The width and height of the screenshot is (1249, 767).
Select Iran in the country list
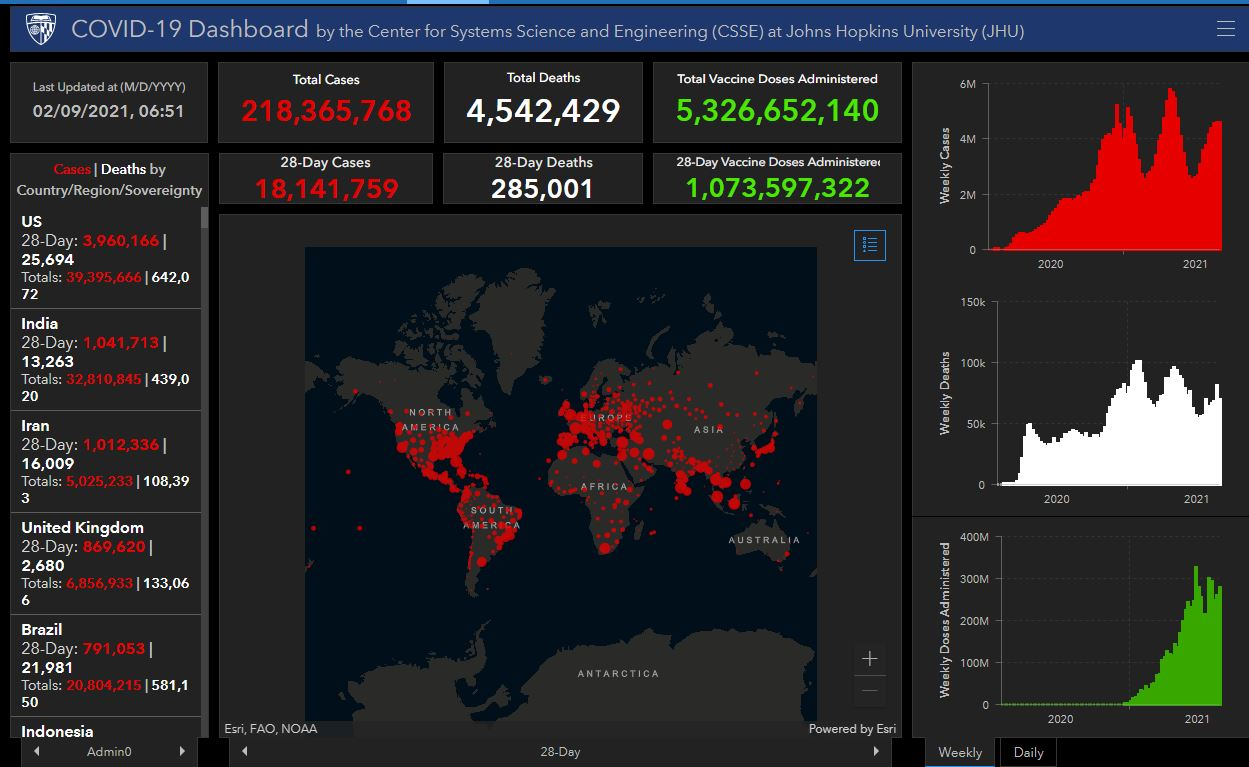pyautogui.click(x=106, y=462)
